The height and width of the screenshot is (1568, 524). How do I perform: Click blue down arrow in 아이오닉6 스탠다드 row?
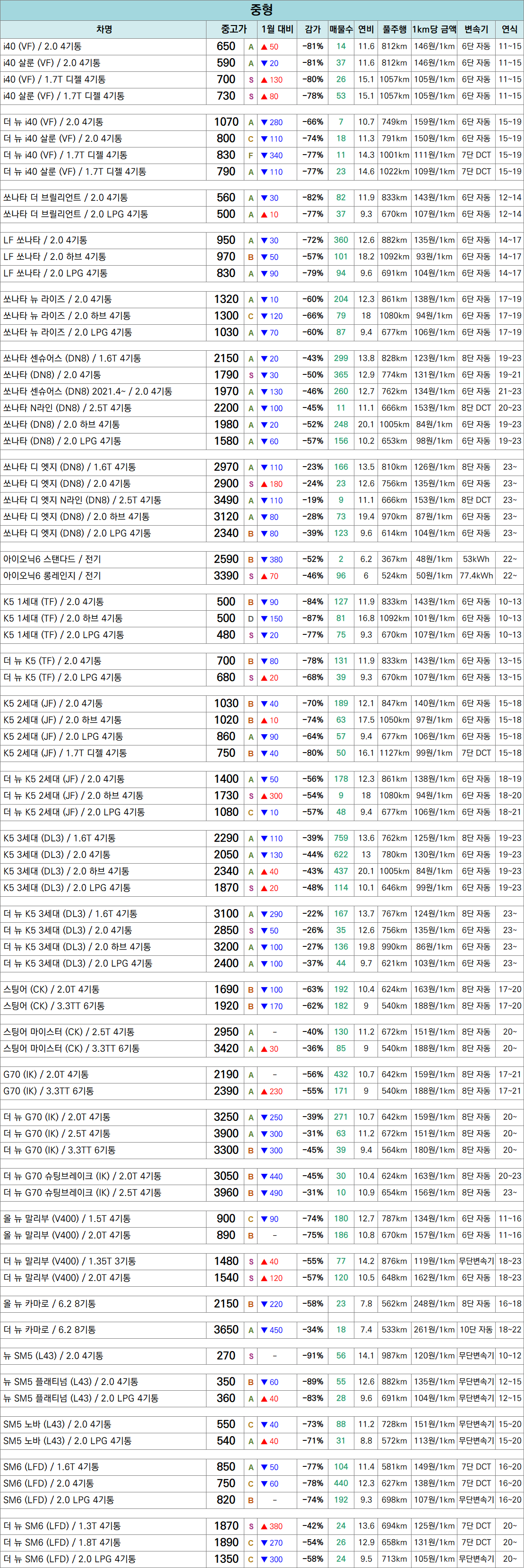coord(264,559)
